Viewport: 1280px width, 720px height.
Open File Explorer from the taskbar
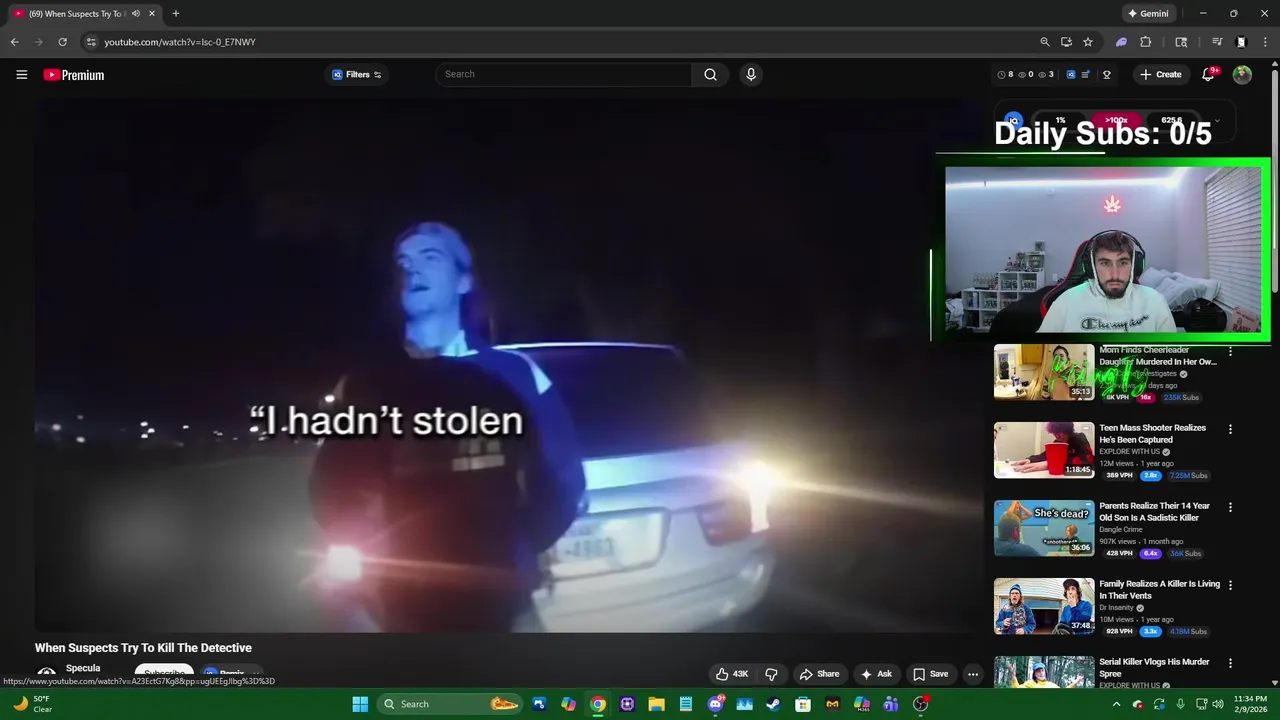(x=656, y=704)
